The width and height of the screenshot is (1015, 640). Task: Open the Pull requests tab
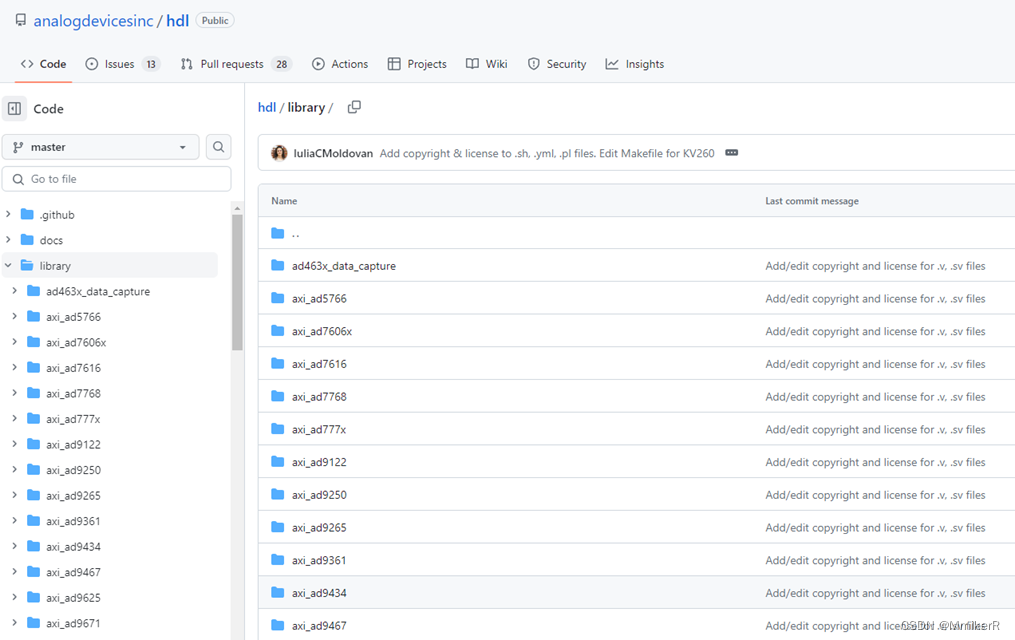pos(236,64)
